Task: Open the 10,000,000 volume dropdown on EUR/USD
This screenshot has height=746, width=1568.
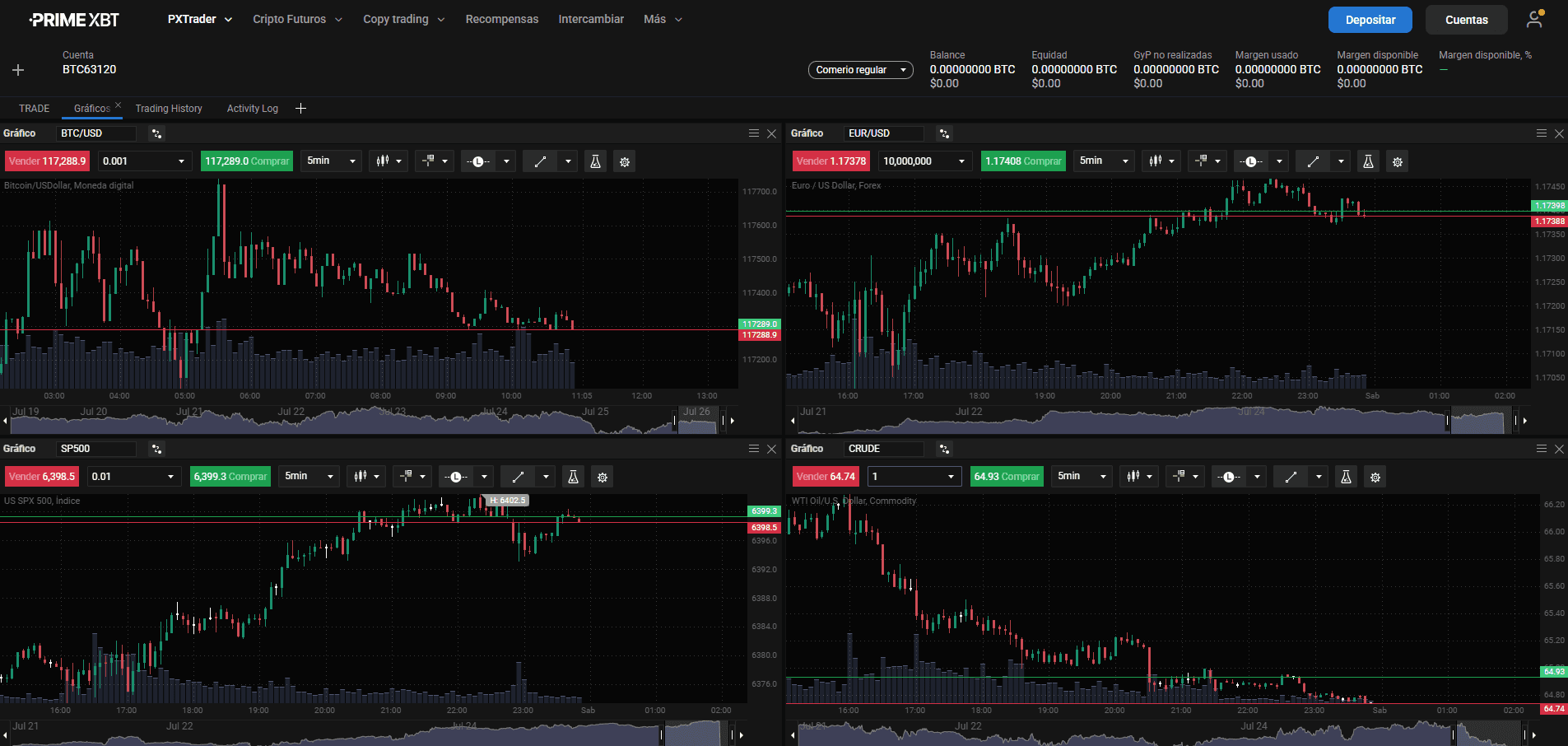Action: (x=925, y=161)
